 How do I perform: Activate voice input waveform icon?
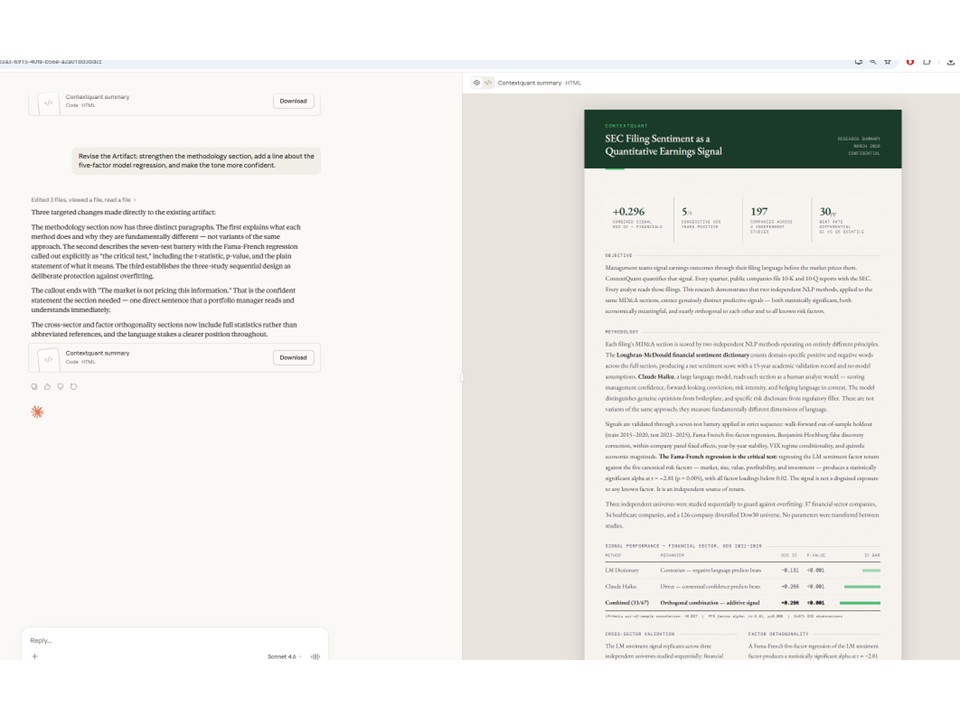(x=316, y=657)
